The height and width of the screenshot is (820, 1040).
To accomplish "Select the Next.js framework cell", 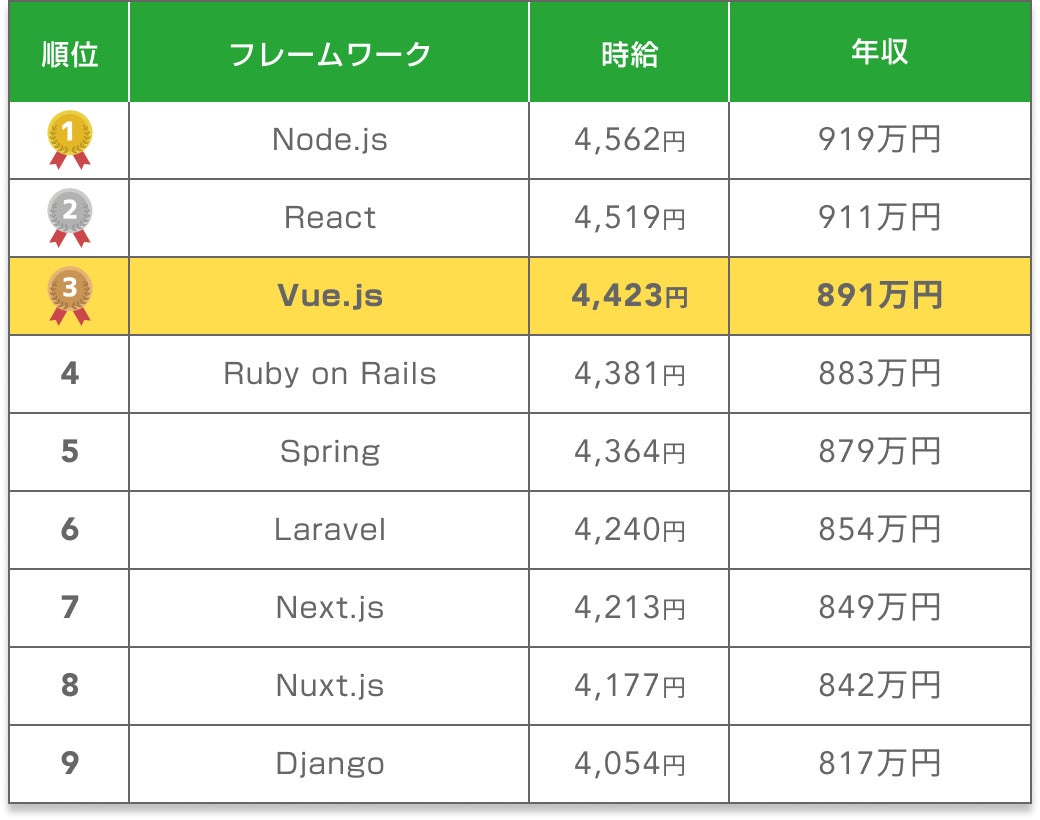I will click(x=330, y=608).
